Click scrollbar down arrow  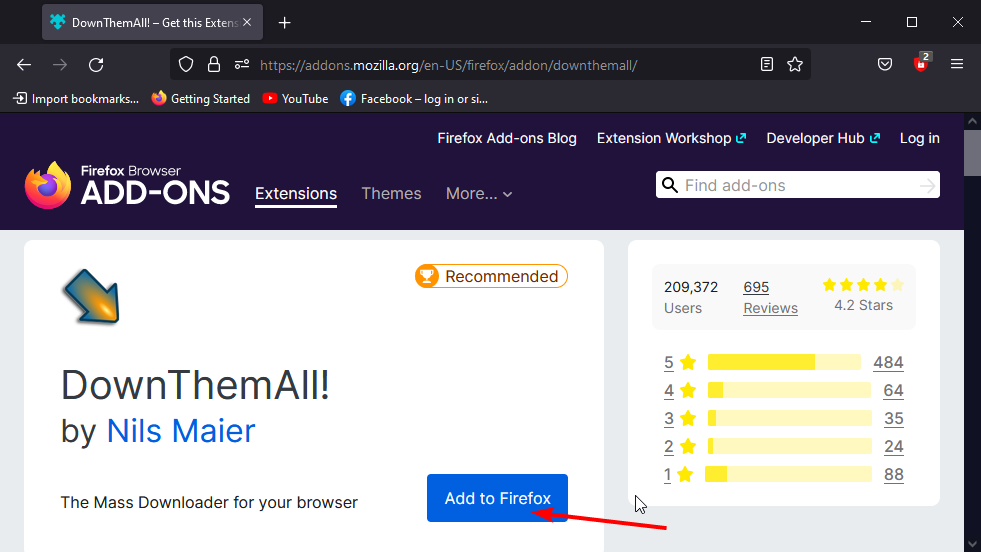click(x=972, y=544)
